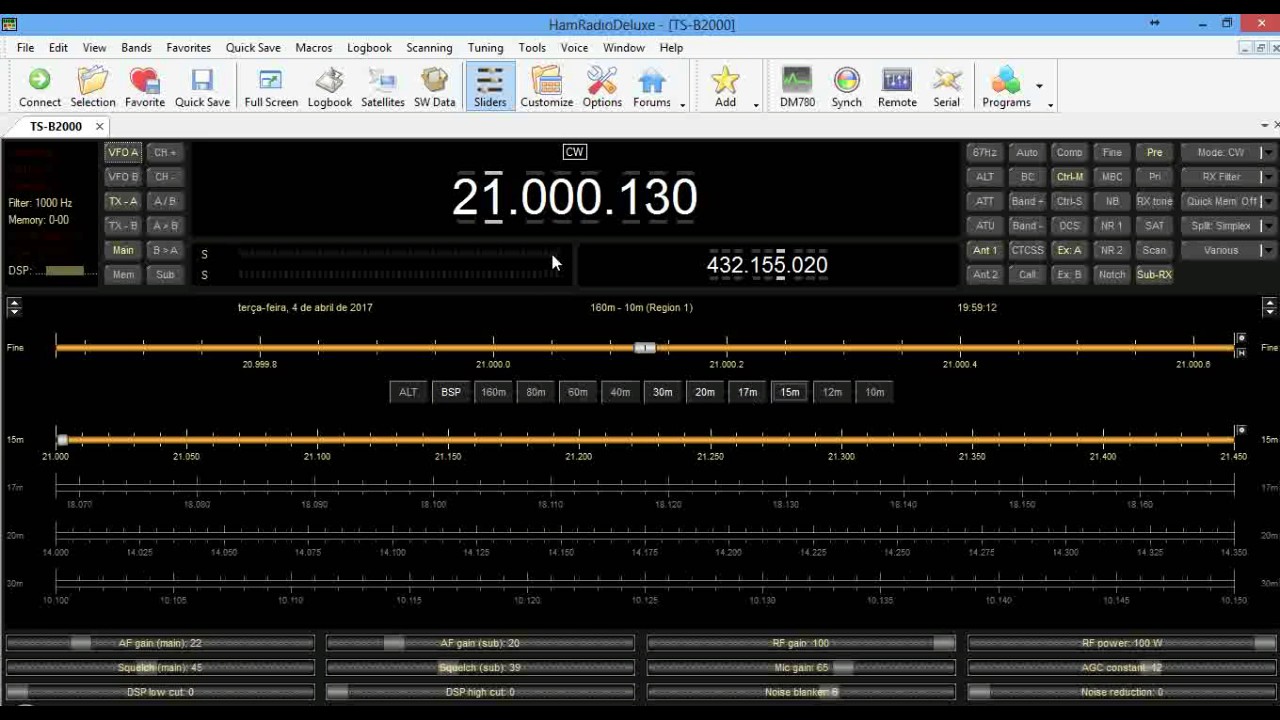Toggle the NB noise blanker button
The height and width of the screenshot is (720, 1280).
coord(1112,201)
